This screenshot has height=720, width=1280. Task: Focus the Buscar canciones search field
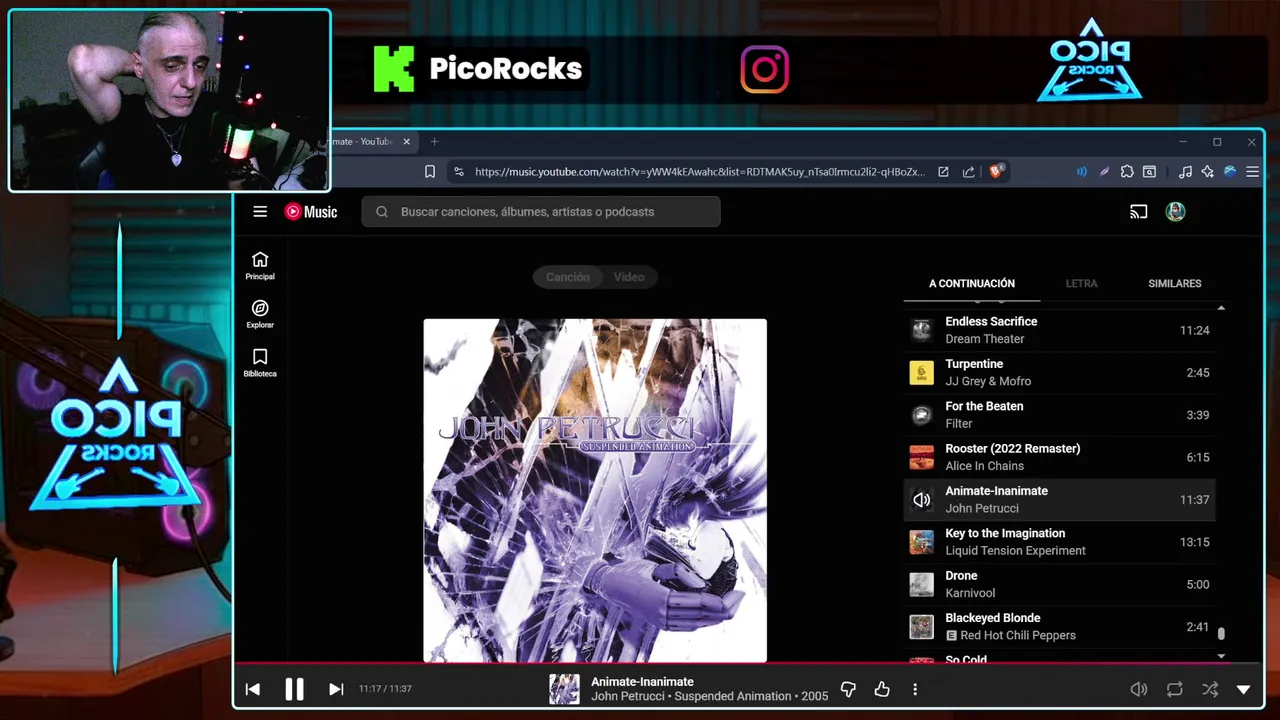[541, 211]
